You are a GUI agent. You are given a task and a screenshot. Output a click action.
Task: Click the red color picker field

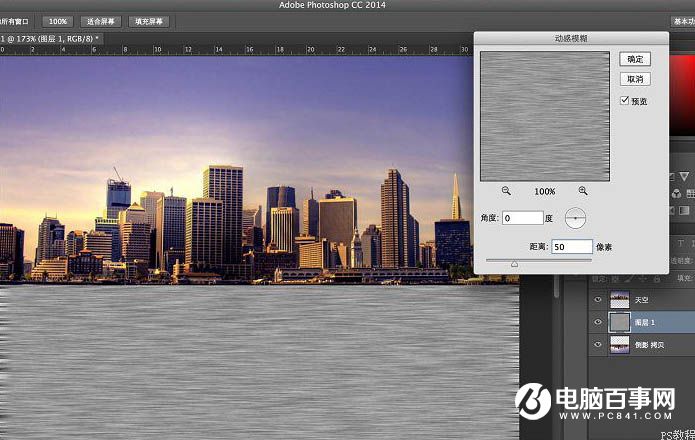(x=682, y=95)
